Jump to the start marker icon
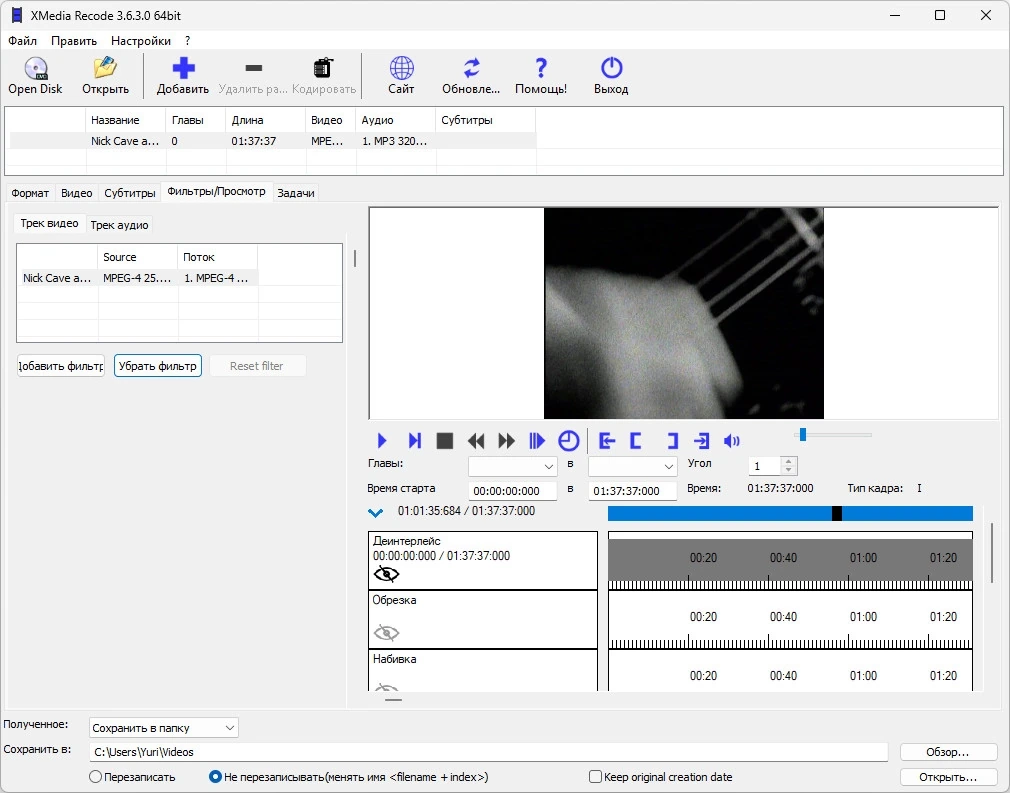This screenshot has height=793, width=1010. point(607,441)
